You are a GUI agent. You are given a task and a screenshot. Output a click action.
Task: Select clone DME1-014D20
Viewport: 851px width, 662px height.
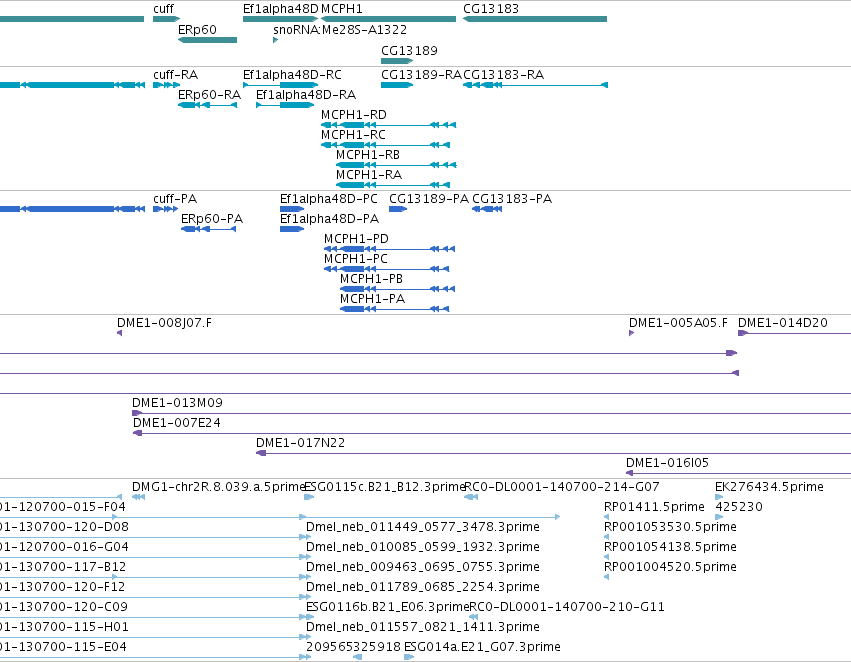[795, 333]
